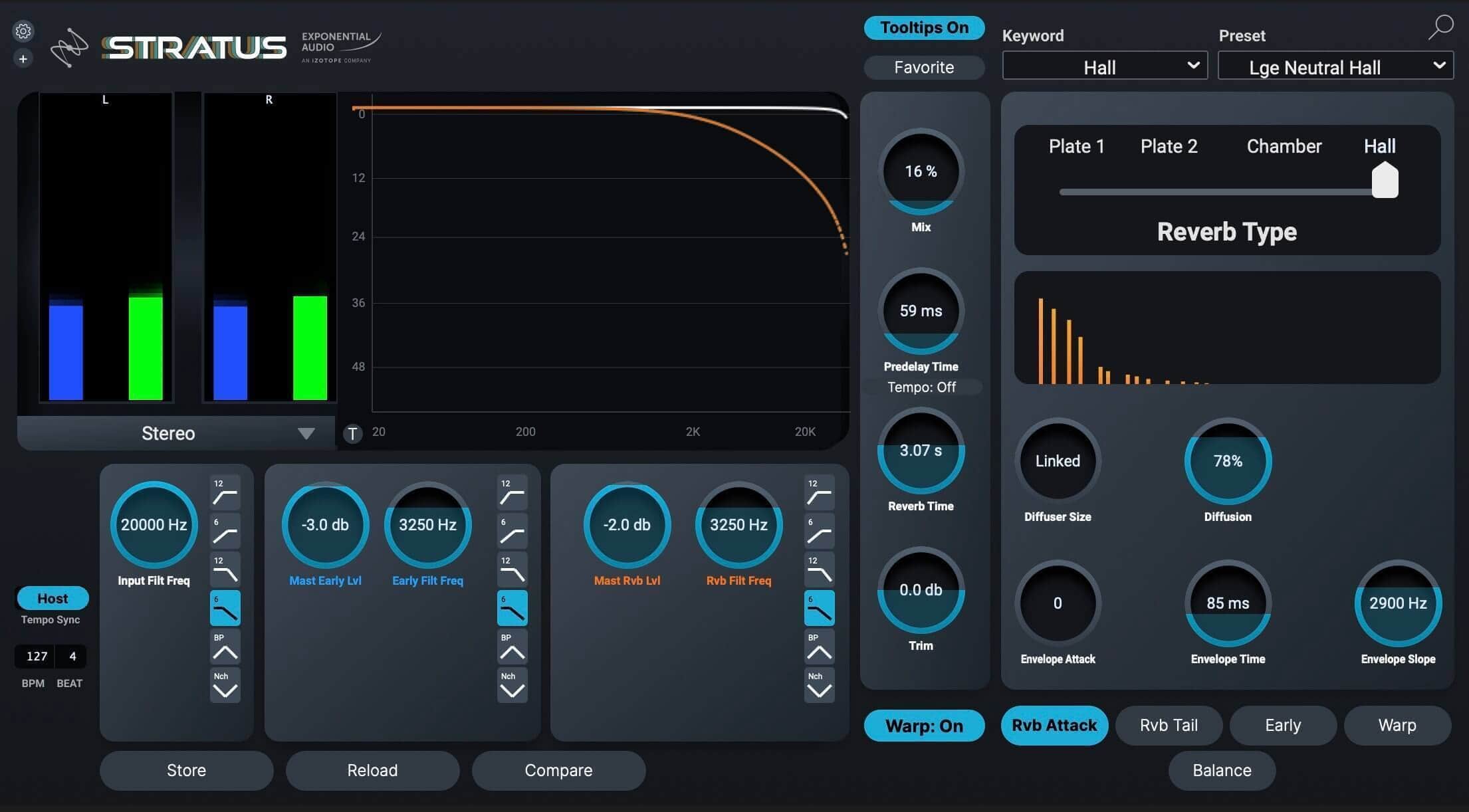The width and height of the screenshot is (1469, 812).
Task: Select Plate 1 reverb type label
Action: (x=1076, y=146)
